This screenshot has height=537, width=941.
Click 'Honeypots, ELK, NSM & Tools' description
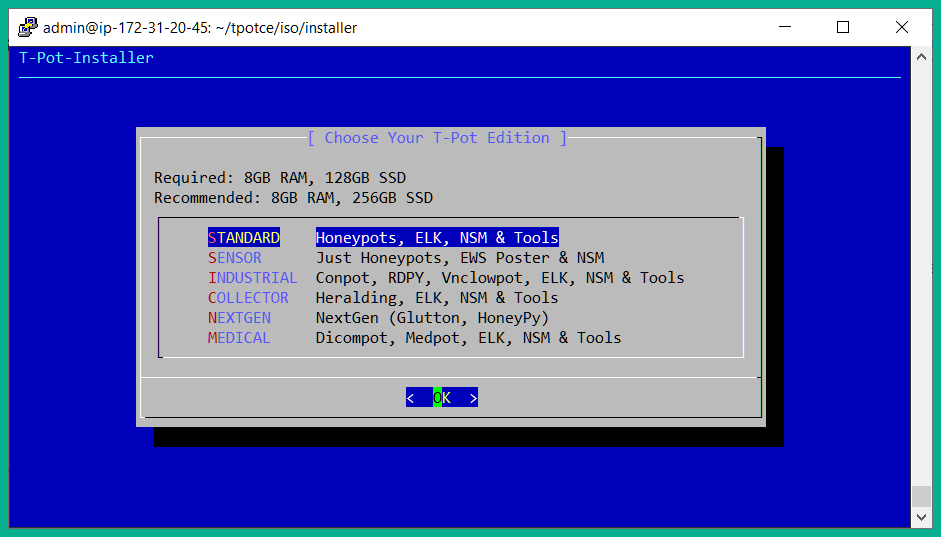click(x=437, y=238)
